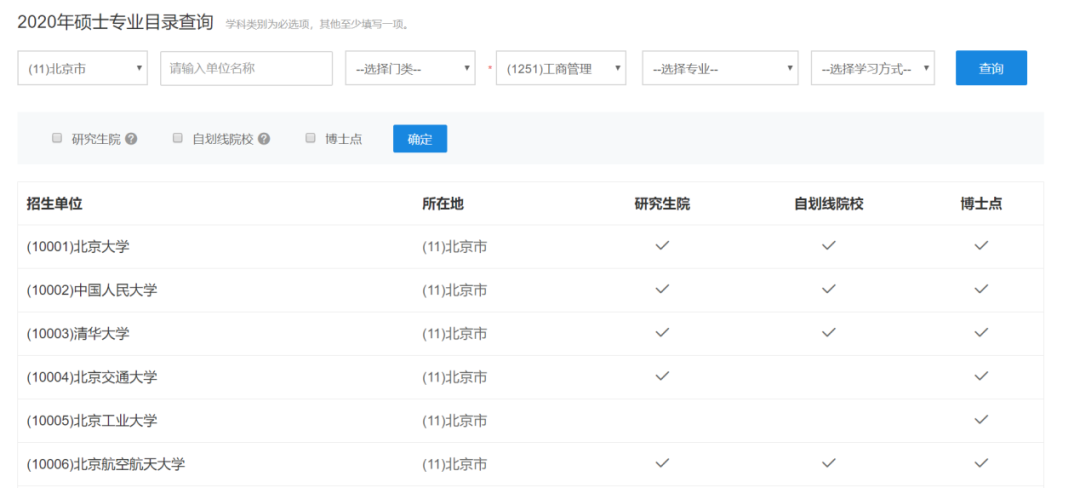The height and width of the screenshot is (488, 1080).
Task: Enable the 研究生院 filter checkbox
Action: (x=57, y=138)
